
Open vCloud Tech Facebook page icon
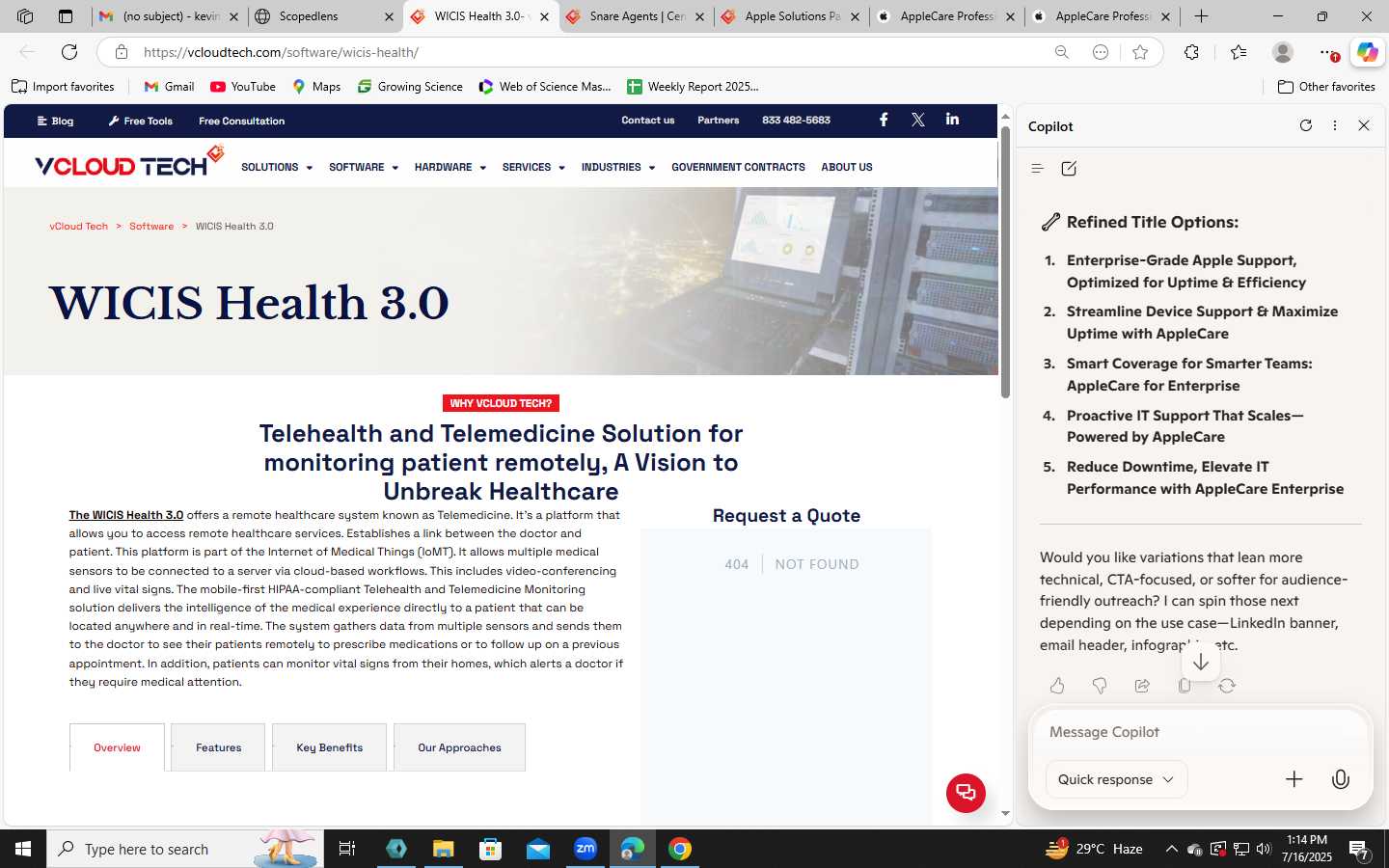tap(884, 120)
